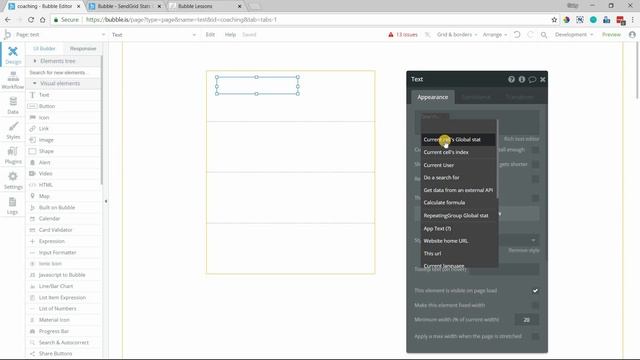Screen dimensions: 640x360
Task: Choose 'Current cell's Global stat' option
Action: pyautogui.click(x=459, y=140)
